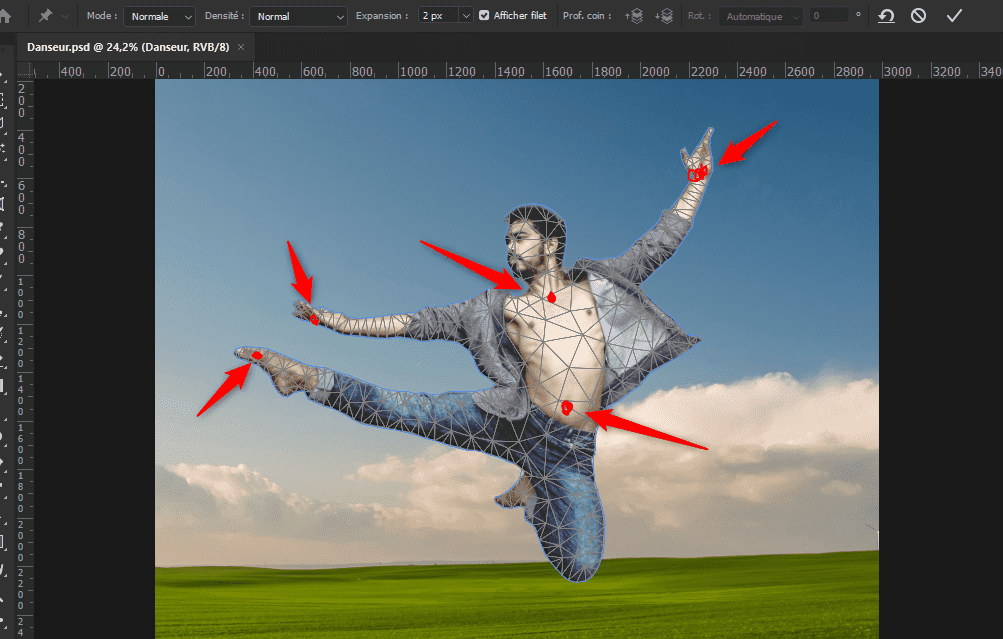Open the Mode dropdown set to Normale
This screenshot has width=1003, height=639.
click(x=159, y=16)
